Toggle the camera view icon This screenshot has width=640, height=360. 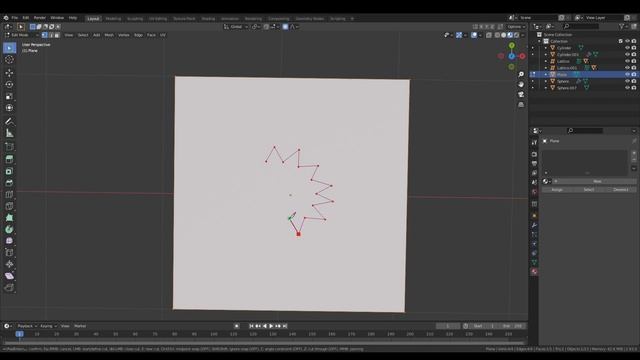click(521, 95)
